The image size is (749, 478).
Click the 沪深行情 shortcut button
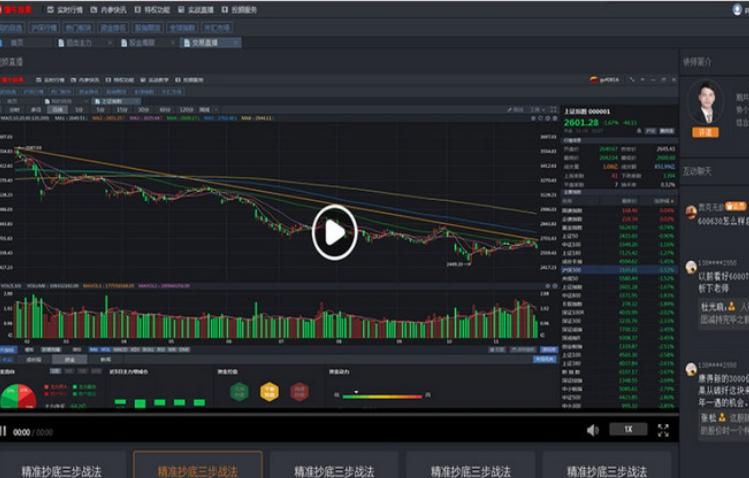[43, 28]
